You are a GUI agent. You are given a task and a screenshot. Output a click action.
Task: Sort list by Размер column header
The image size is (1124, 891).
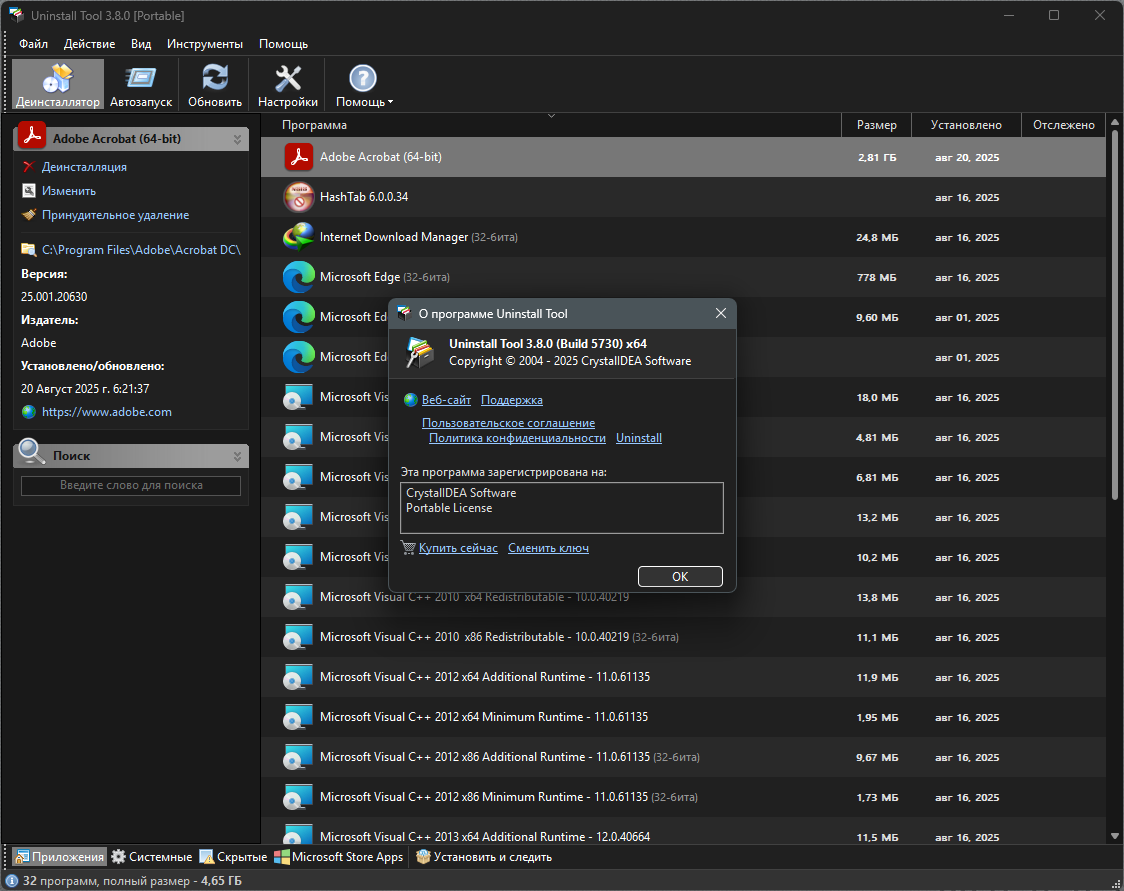(877, 125)
